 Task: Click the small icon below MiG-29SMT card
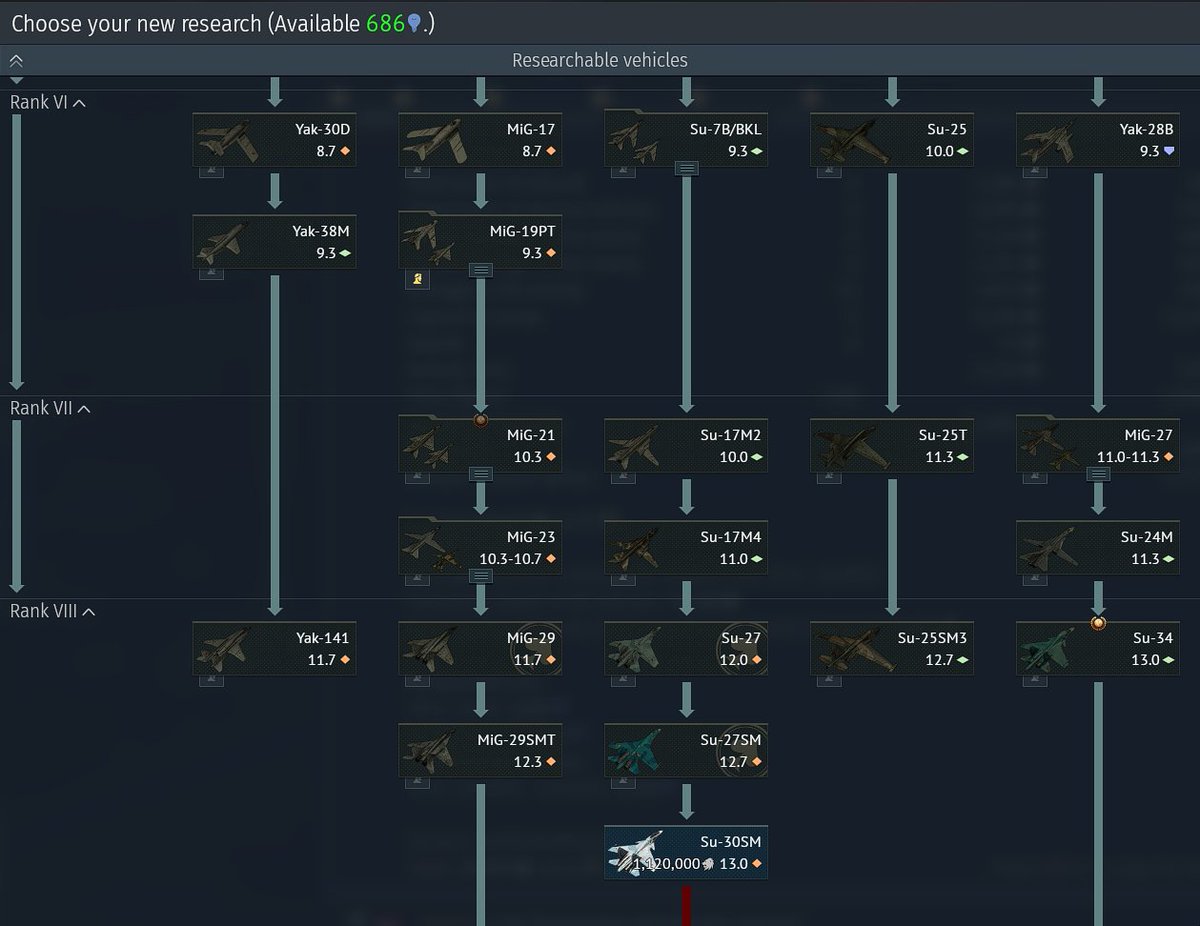[x=418, y=782]
